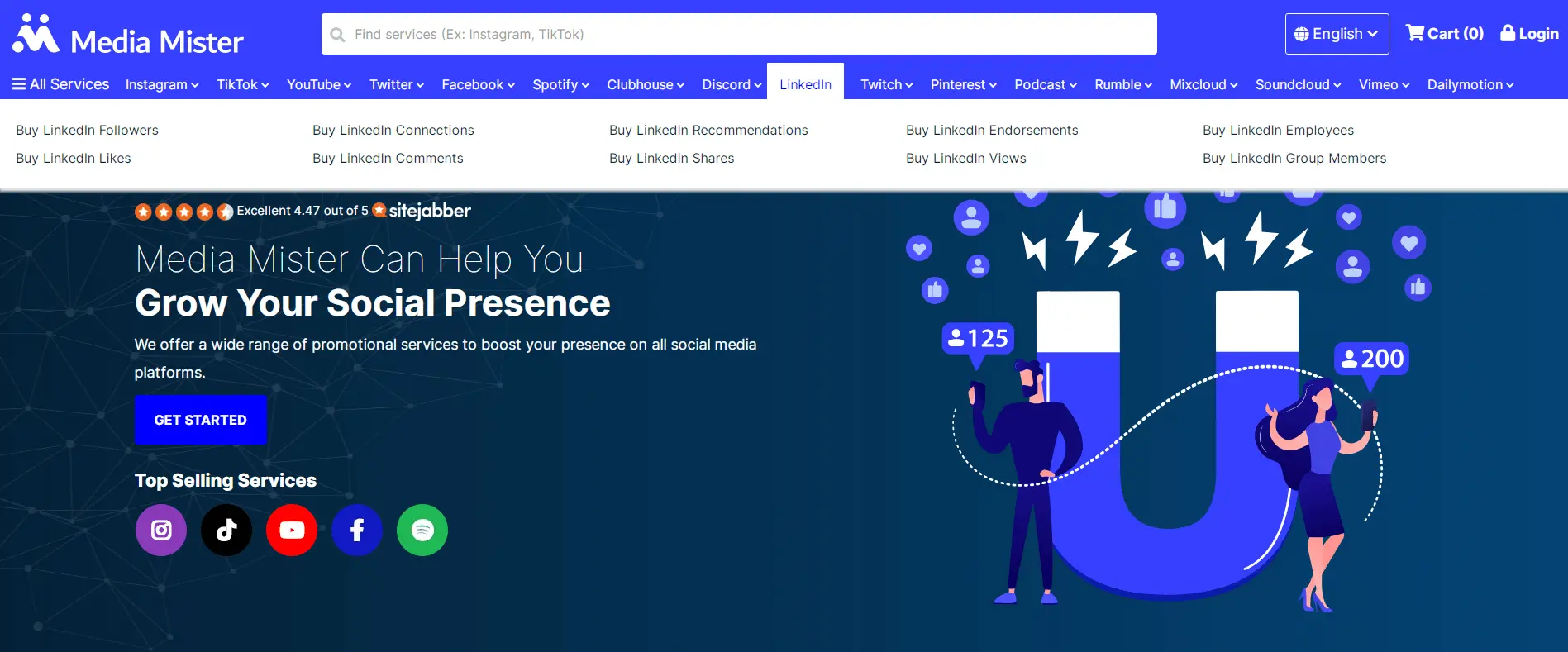Image resolution: width=1568 pixels, height=652 pixels.
Task: Open Instagram top selling service icon
Action: tap(161, 530)
